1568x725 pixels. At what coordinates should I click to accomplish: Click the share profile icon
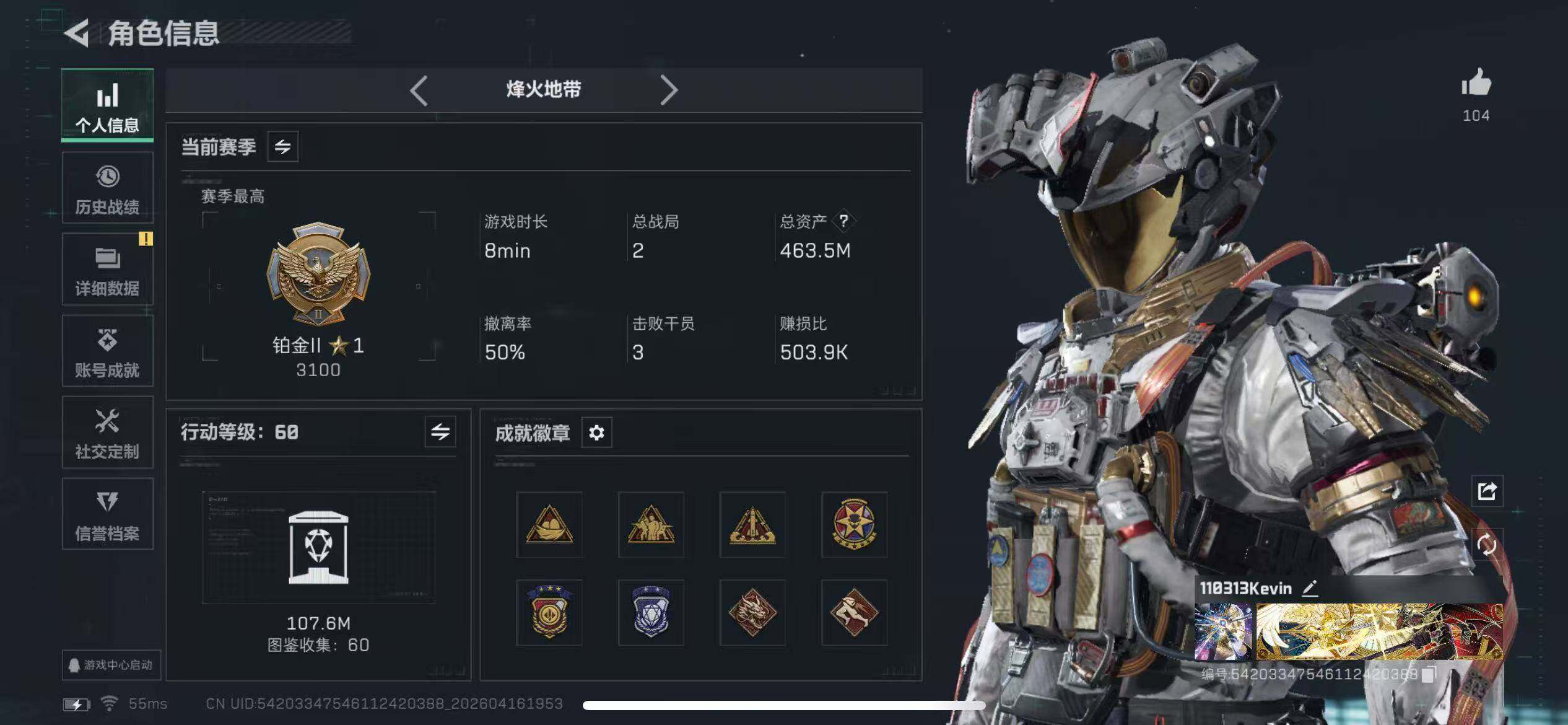1487,491
